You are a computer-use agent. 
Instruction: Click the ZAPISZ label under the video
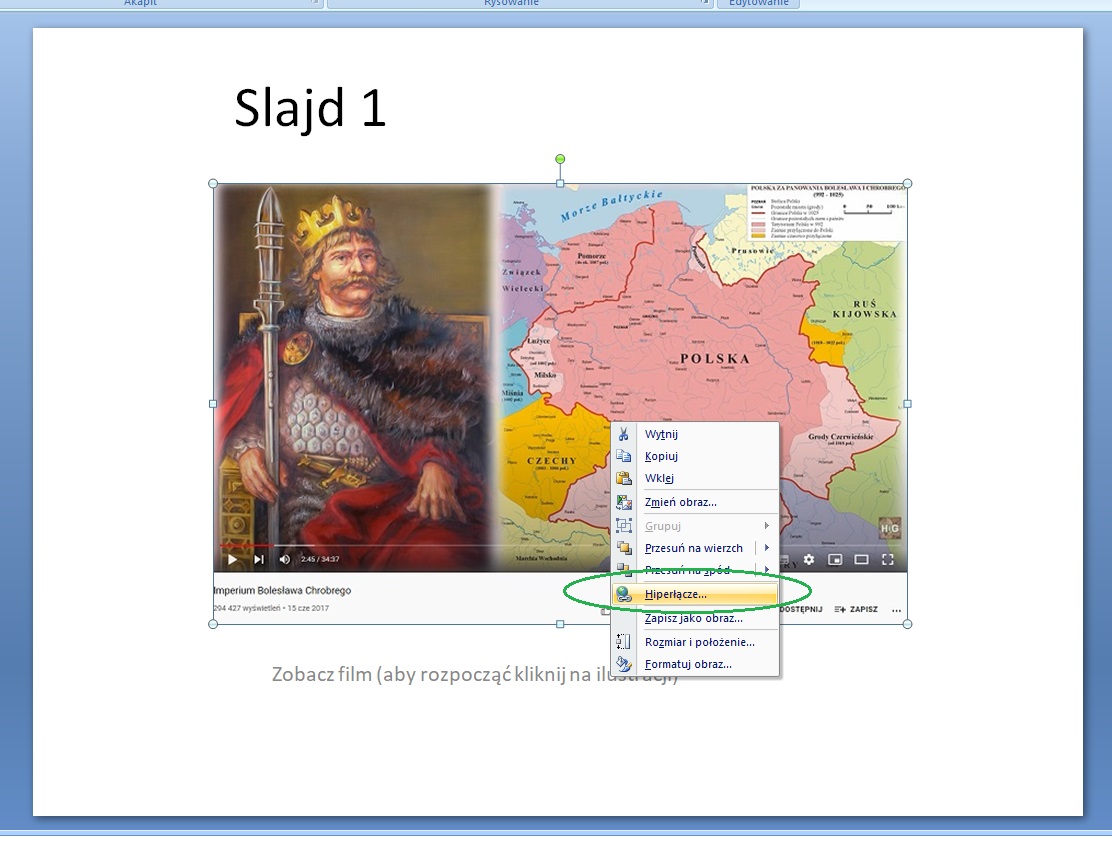(863, 609)
